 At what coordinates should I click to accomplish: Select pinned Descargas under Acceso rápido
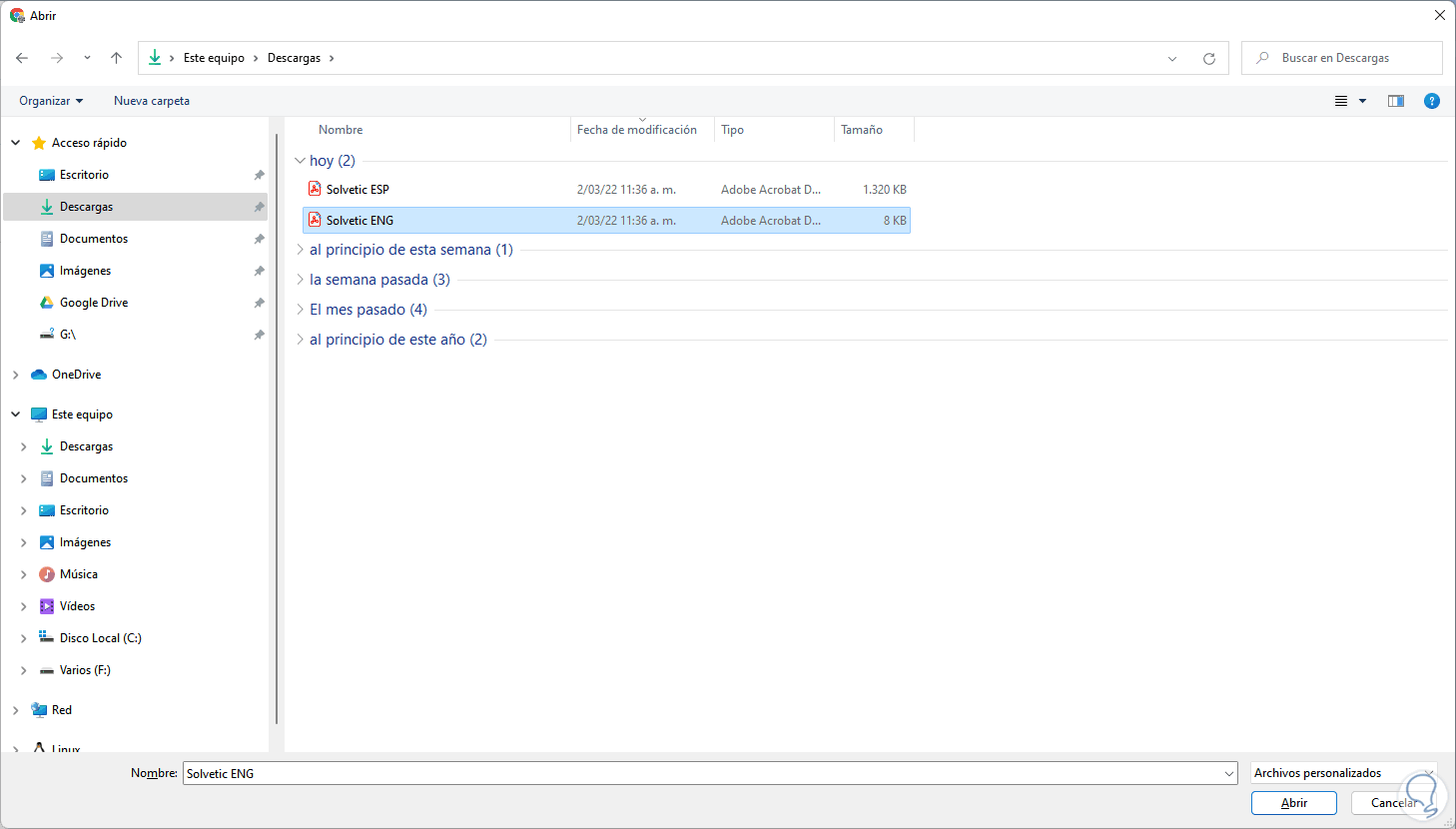(x=136, y=207)
